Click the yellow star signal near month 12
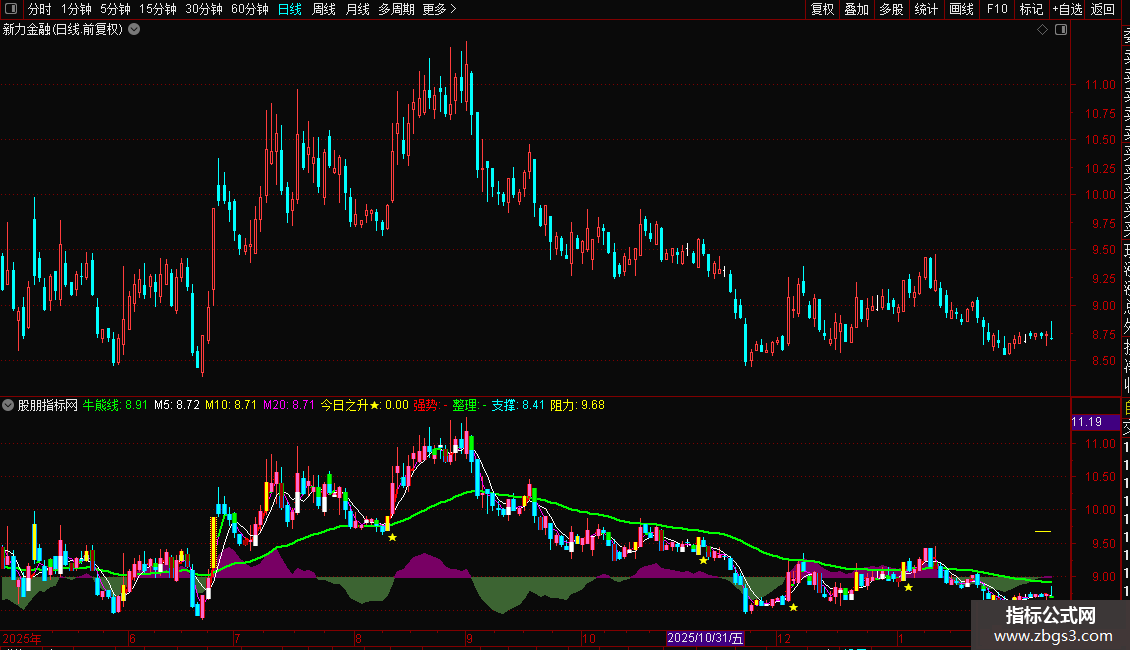 tap(793, 607)
